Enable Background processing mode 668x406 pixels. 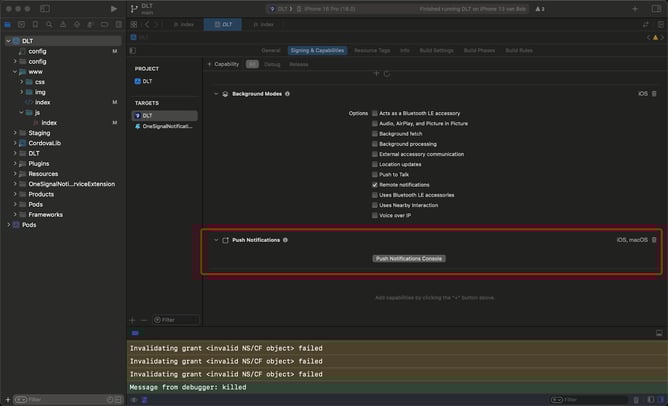(374, 144)
